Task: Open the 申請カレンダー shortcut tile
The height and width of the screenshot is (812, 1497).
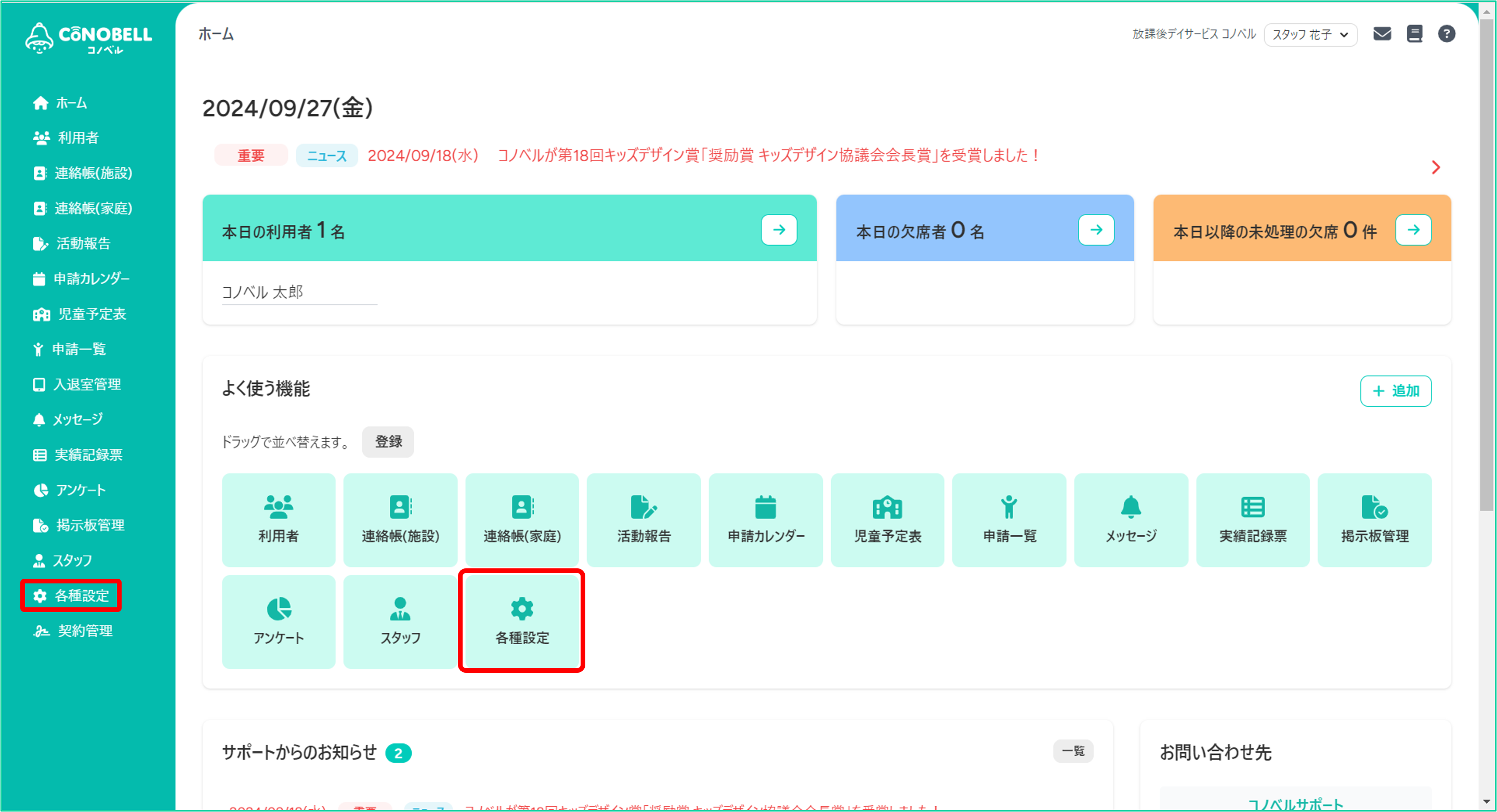Action: click(765, 520)
